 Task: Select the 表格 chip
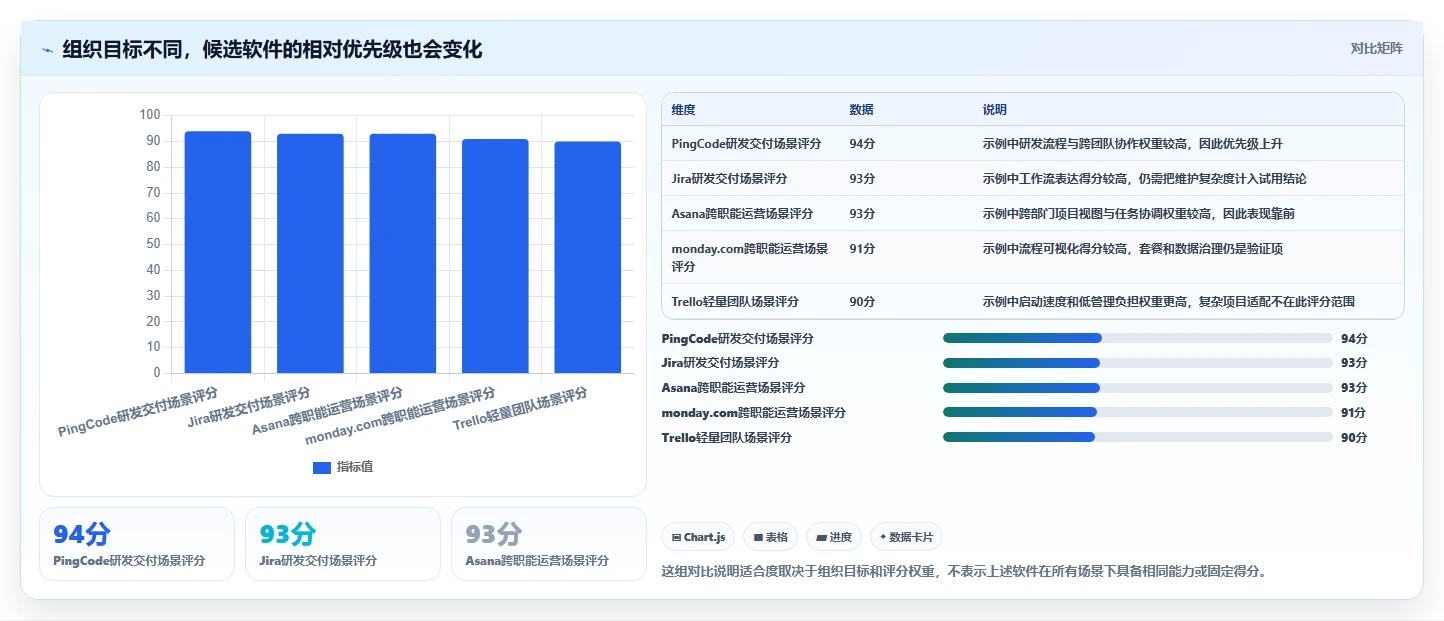pyautogui.click(x=770, y=537)
